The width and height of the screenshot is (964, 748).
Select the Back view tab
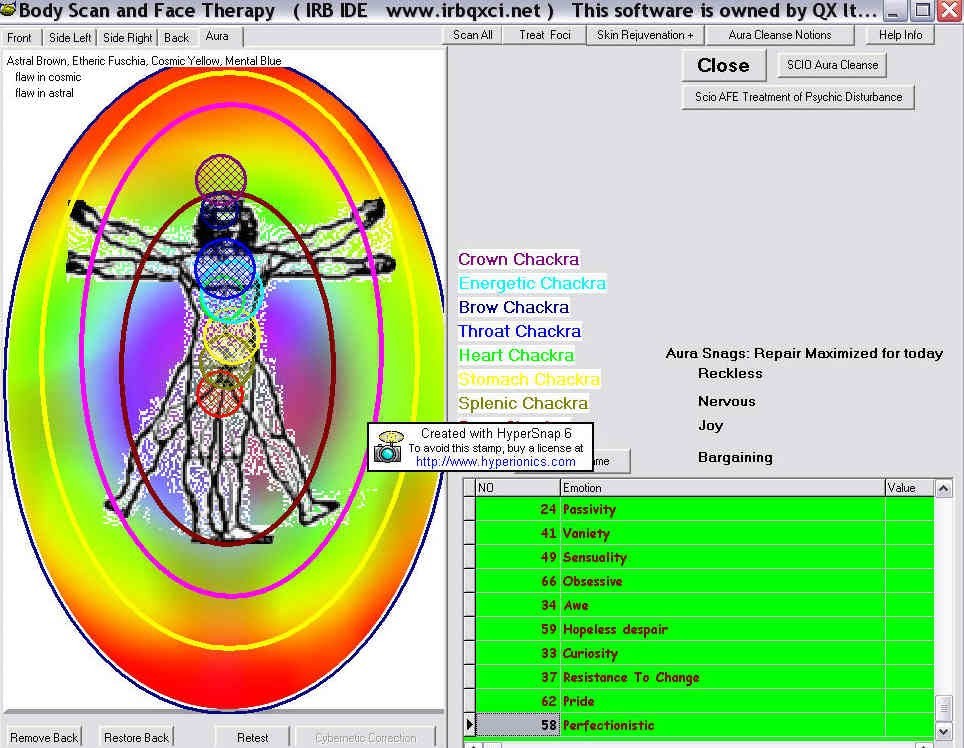coord(176,38)
